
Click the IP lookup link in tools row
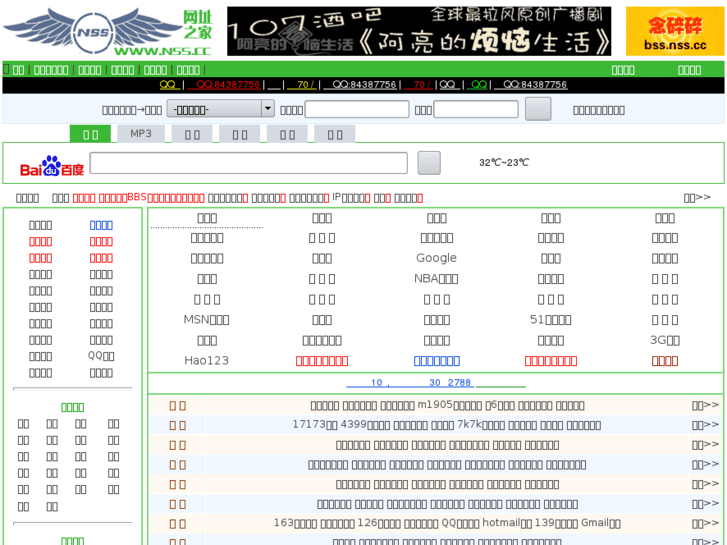click(351, 198)
